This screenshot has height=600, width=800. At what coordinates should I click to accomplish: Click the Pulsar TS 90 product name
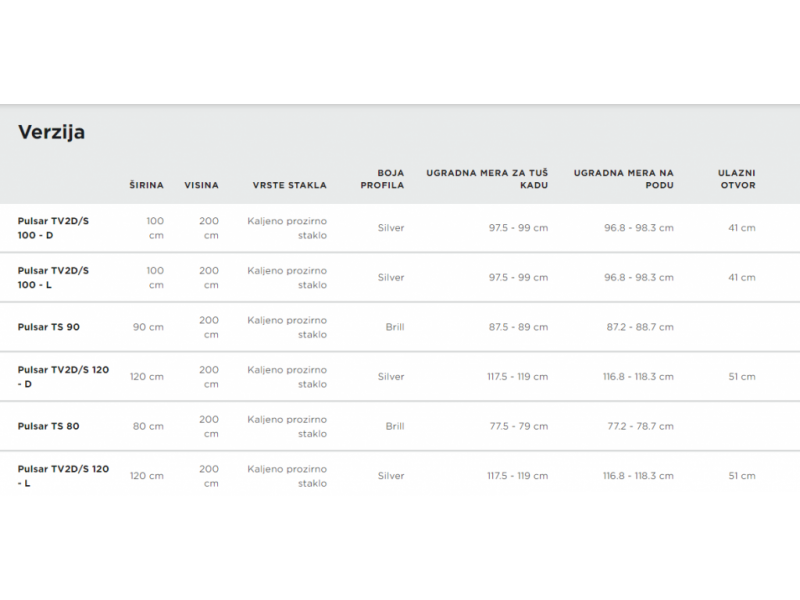[x=48, y=327]
